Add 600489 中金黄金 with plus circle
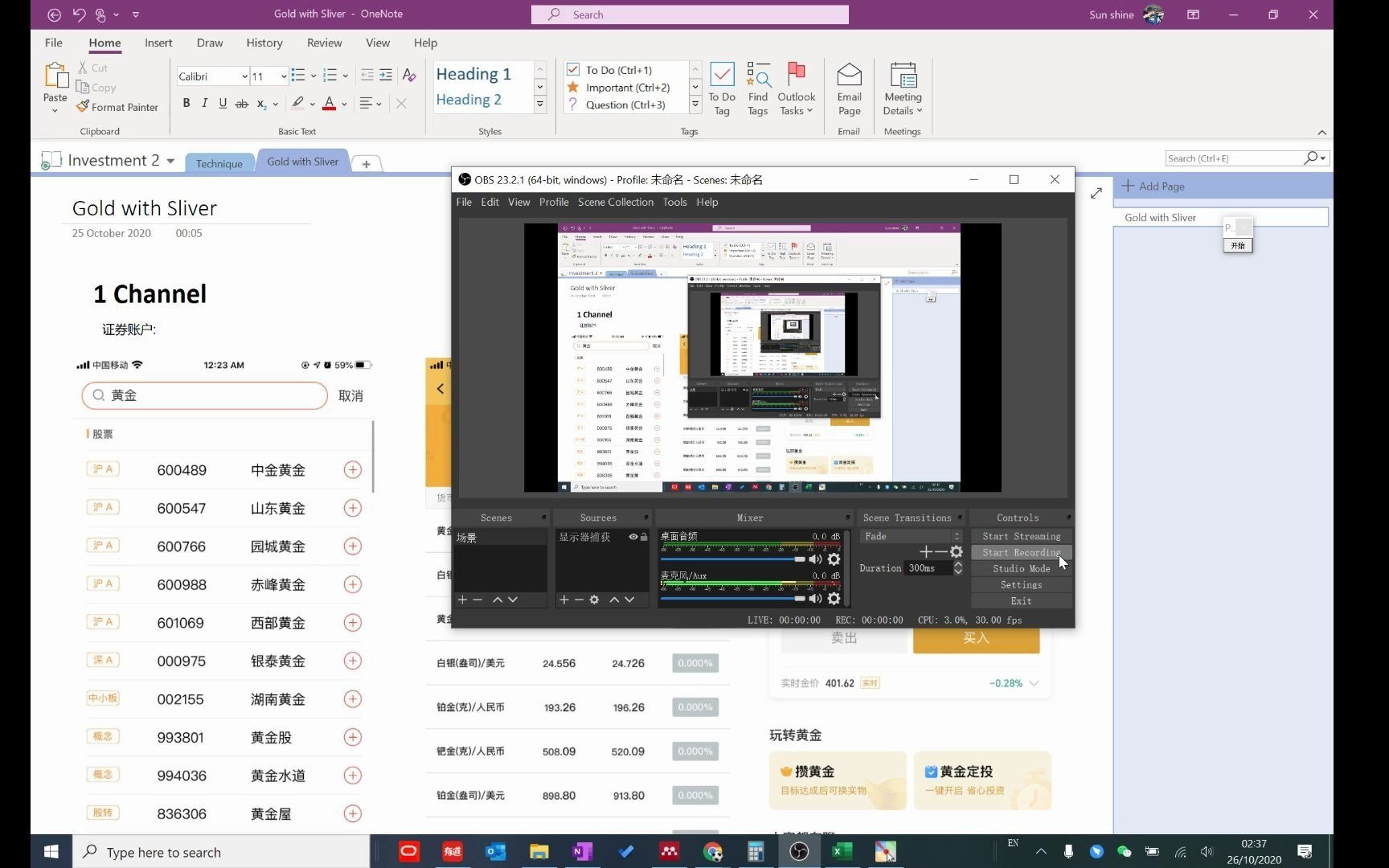 pos(352,469)
